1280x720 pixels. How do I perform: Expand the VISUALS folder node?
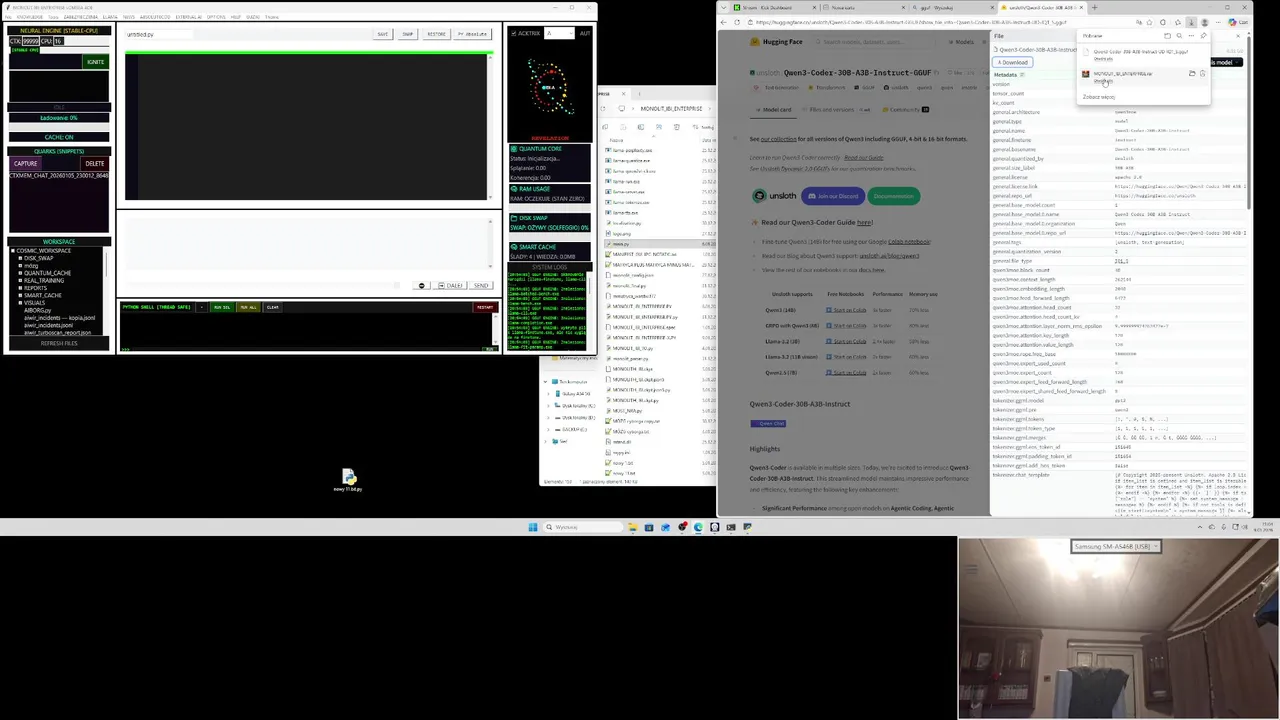point(20,303)
